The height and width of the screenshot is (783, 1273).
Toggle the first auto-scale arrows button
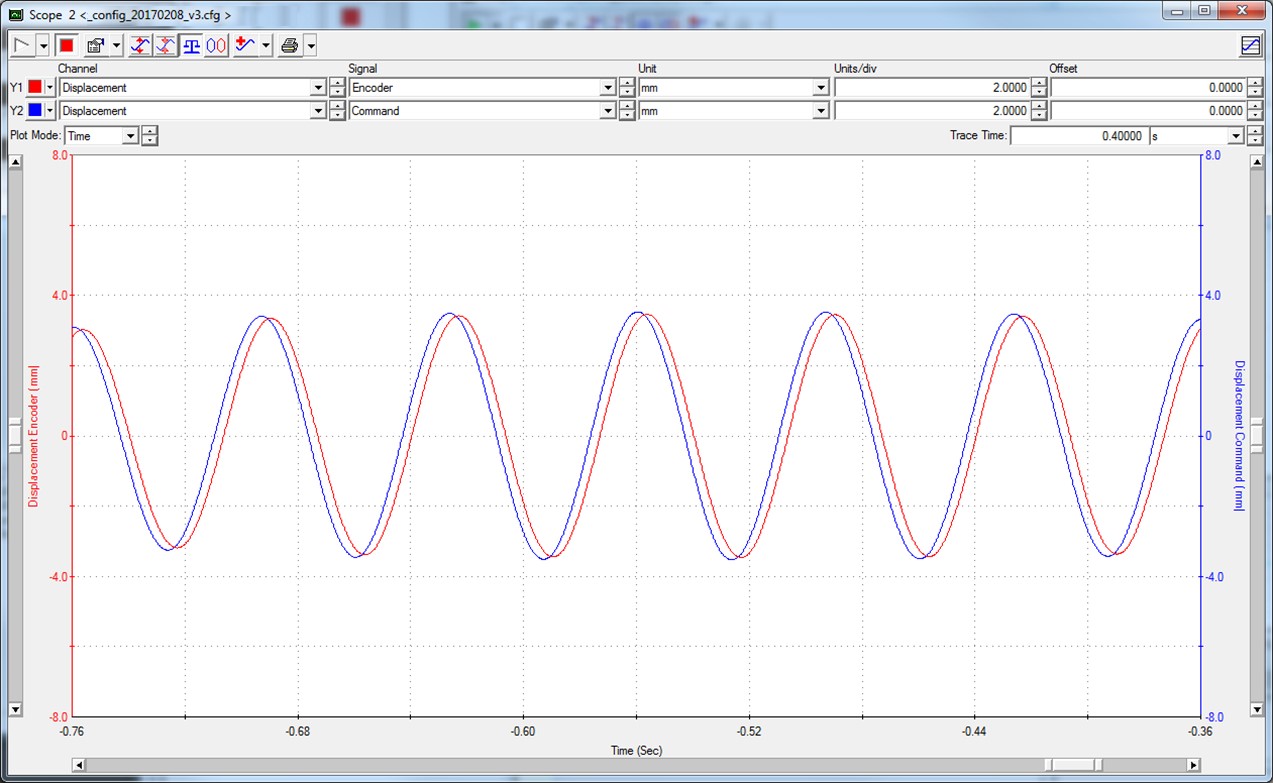[x=141, y=45]
